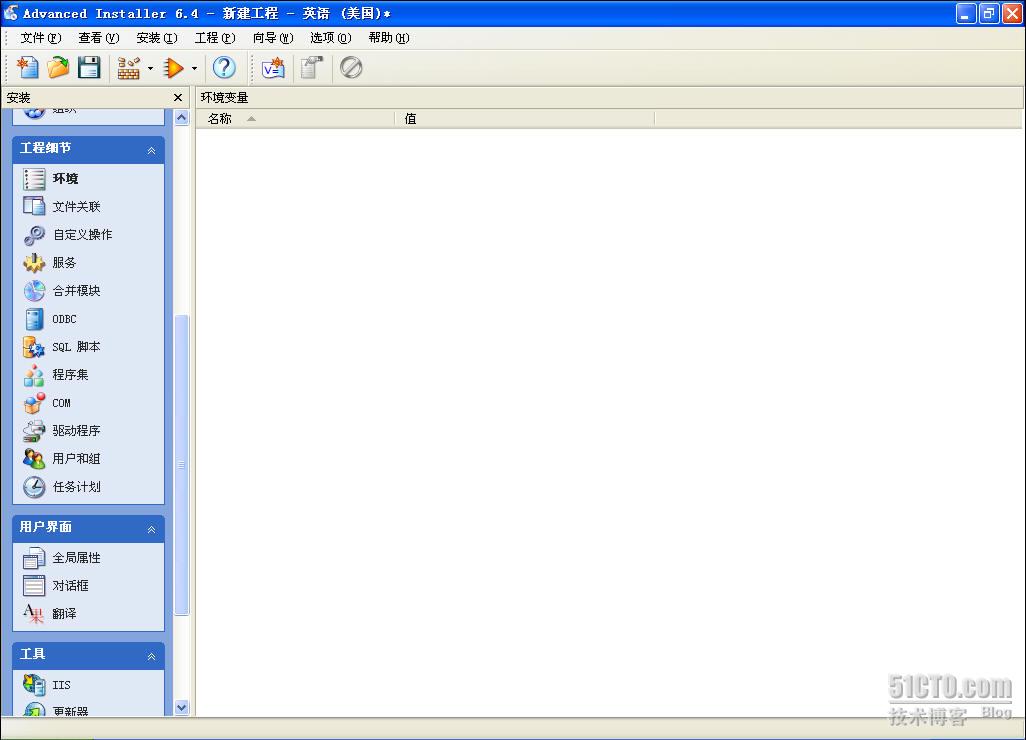Select the COM box icon
This screenshot has height=740, width=1026.
coord(35,403)
